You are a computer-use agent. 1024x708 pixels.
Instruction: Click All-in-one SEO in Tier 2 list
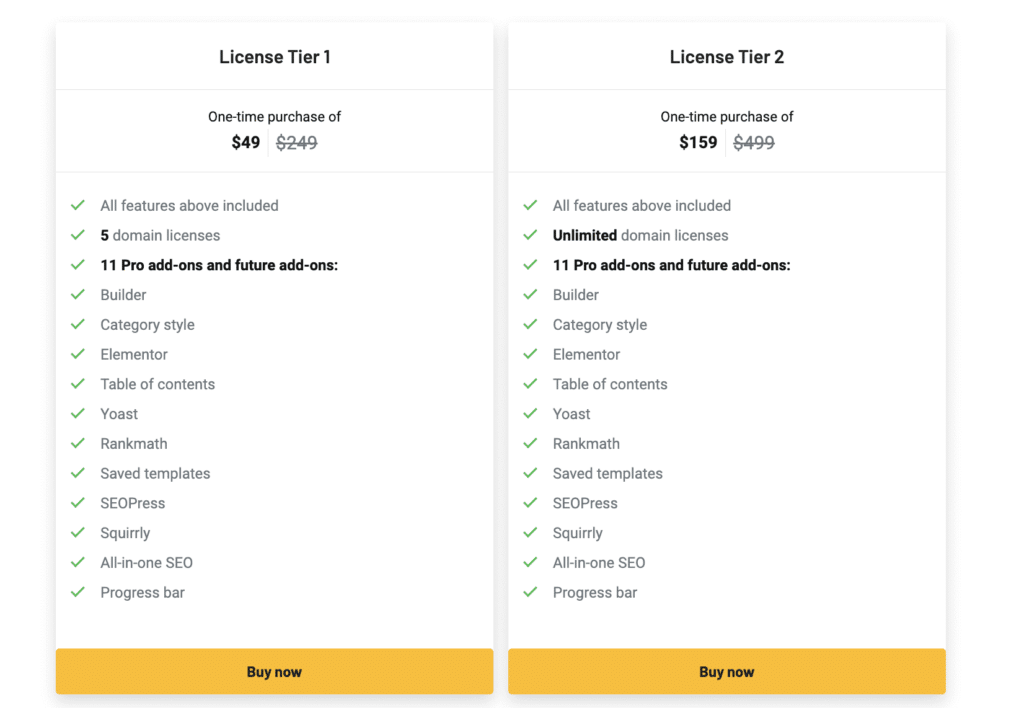599,563
